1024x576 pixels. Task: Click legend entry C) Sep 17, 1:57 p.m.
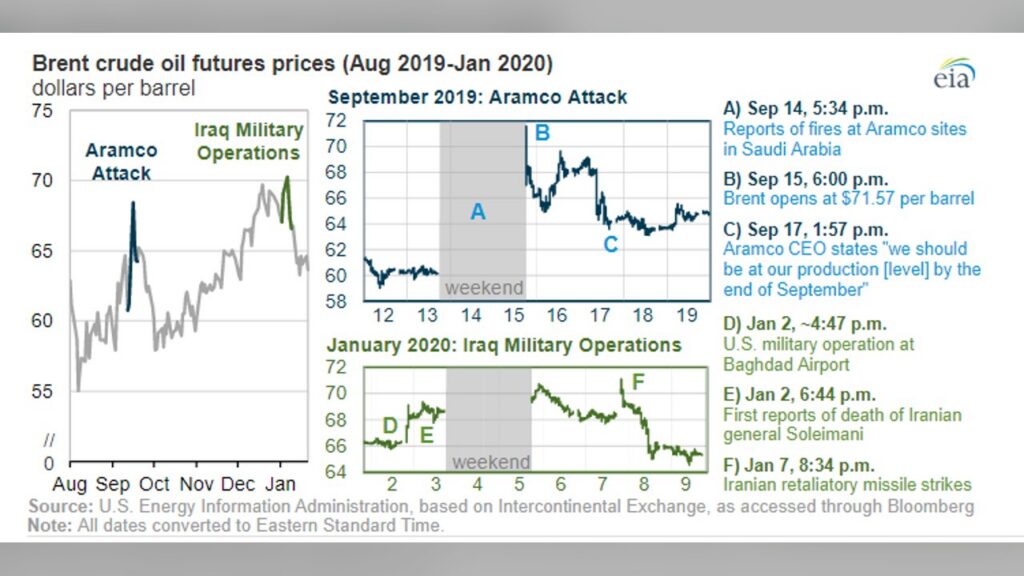[x=805, y=230]
